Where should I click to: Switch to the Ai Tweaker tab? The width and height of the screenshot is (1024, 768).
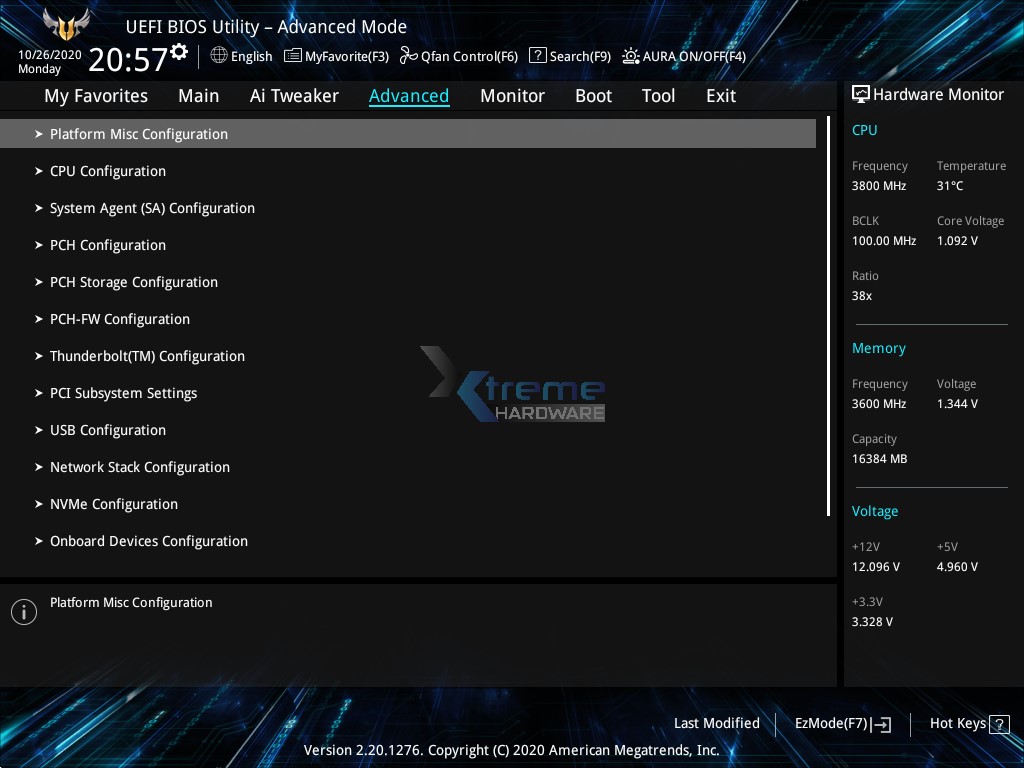[294, 95]
